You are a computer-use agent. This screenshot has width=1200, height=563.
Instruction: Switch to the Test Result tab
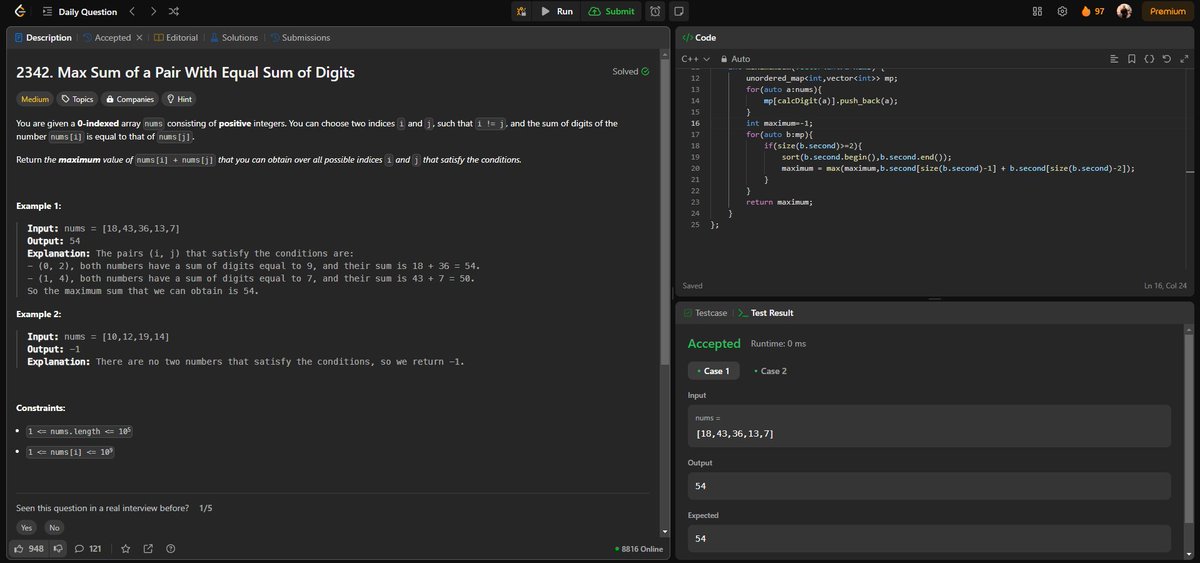(765, 313)
